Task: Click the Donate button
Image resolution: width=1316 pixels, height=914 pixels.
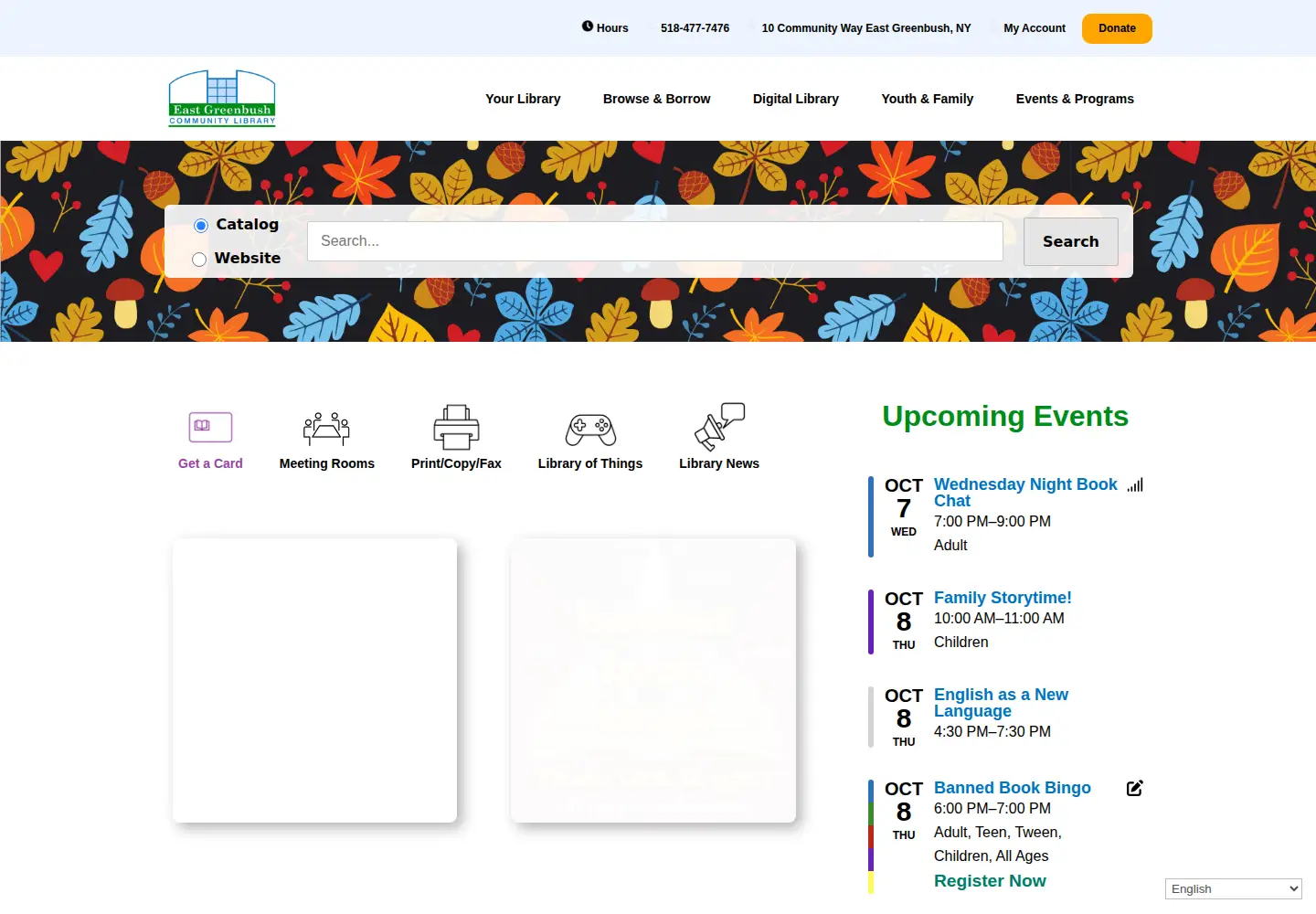Action: pyautogui.click(x=1117, y=28)
